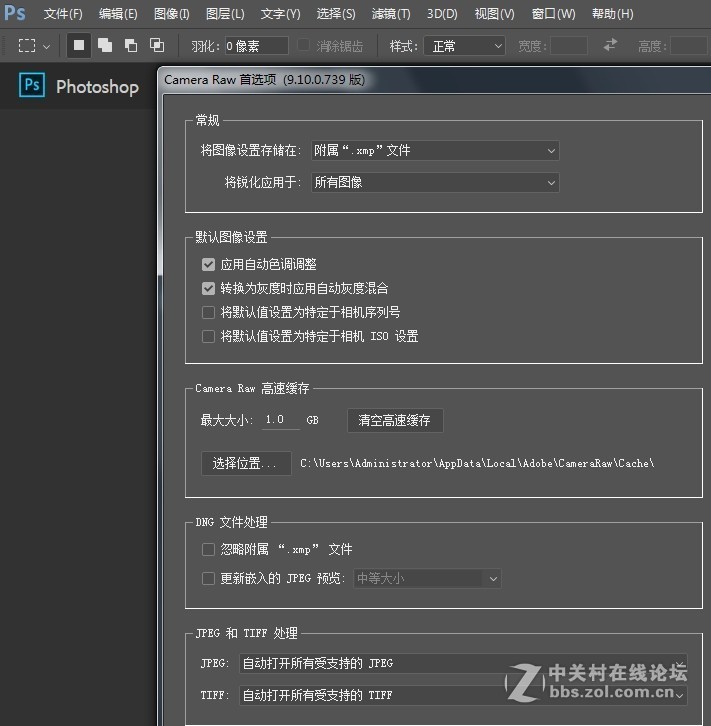Uncheck 应用自动色调调整 checkbox
The width and height of the screenshot is (711, 726).
click(208, 264)
